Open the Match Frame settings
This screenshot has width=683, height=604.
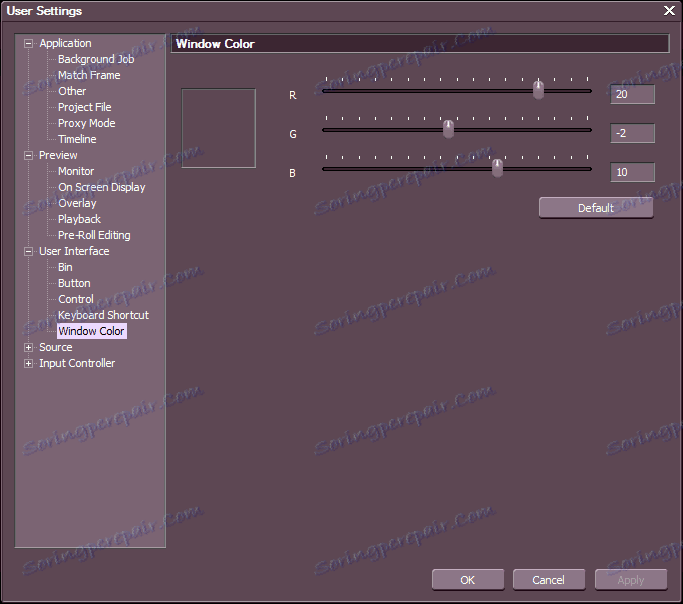[x=89, y=75]
